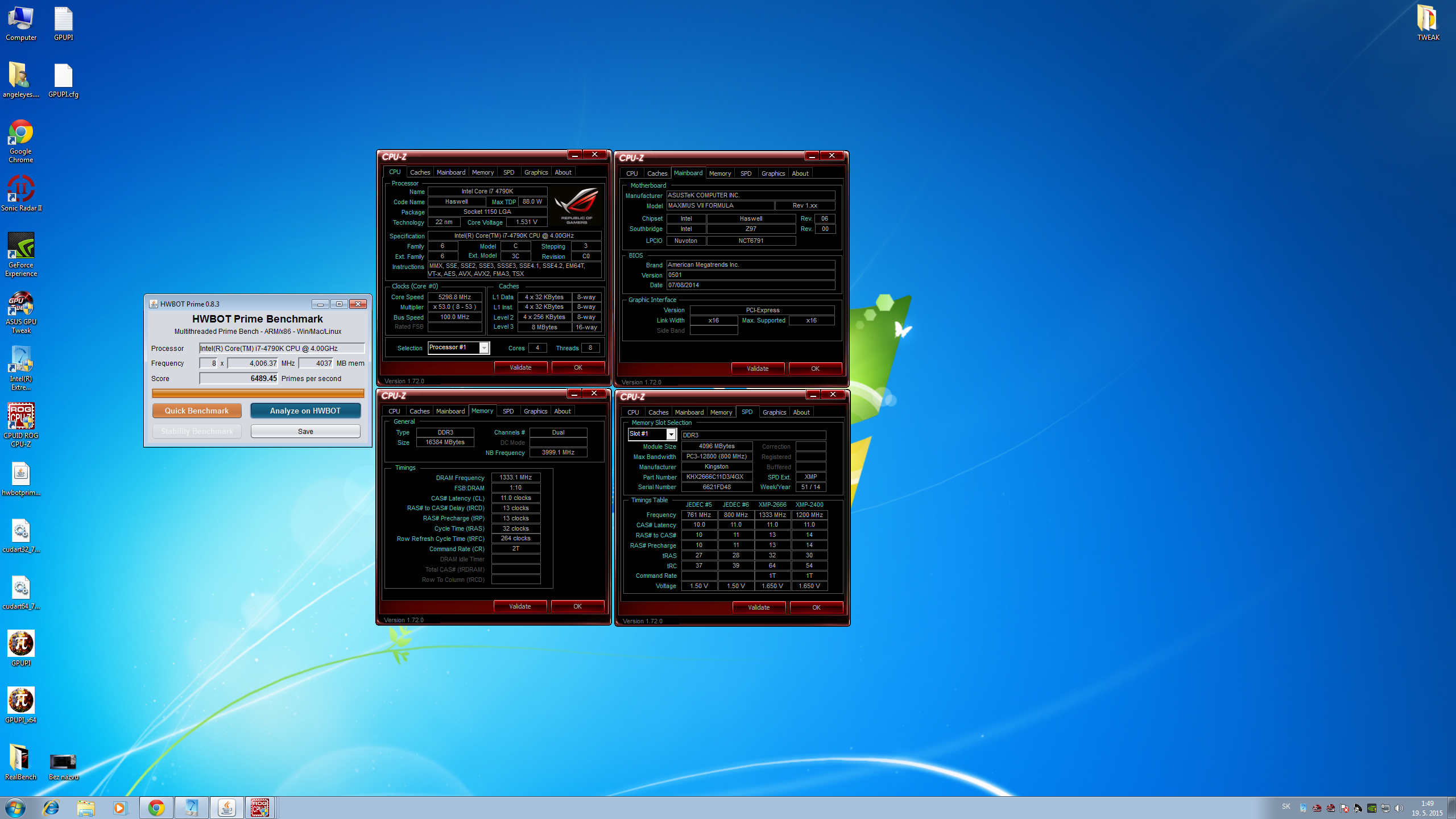Click the Score value field 6489.45
The width and height of the screenshot is (1456, 819).
[239, 378]
